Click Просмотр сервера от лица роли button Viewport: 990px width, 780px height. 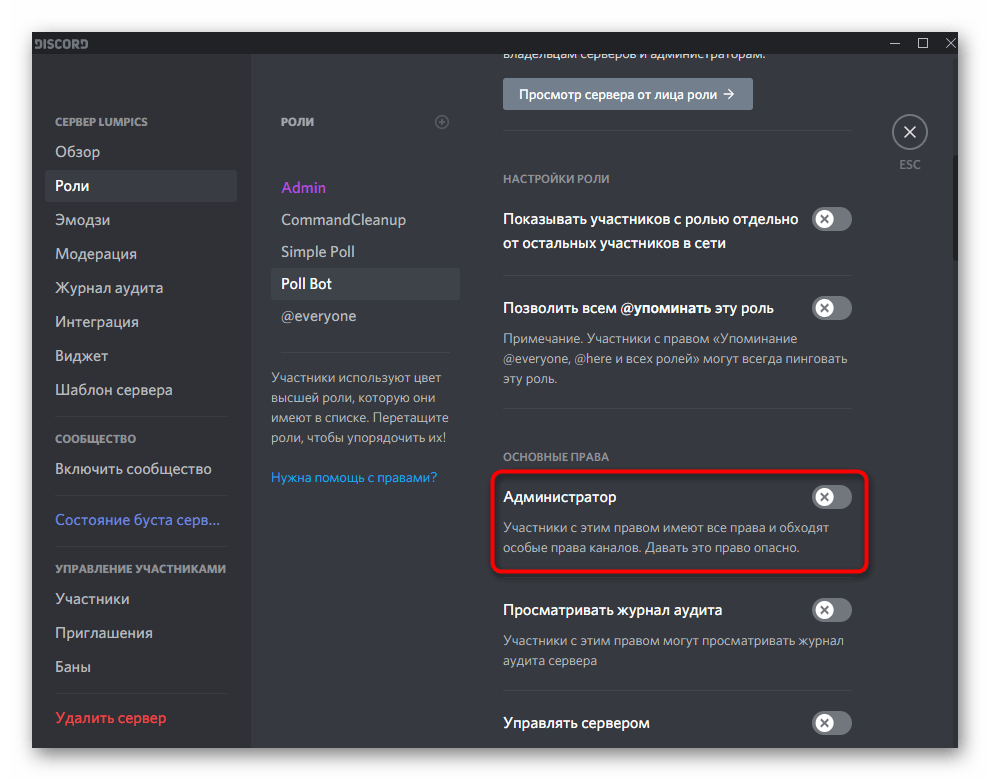(x=628, y=94)
